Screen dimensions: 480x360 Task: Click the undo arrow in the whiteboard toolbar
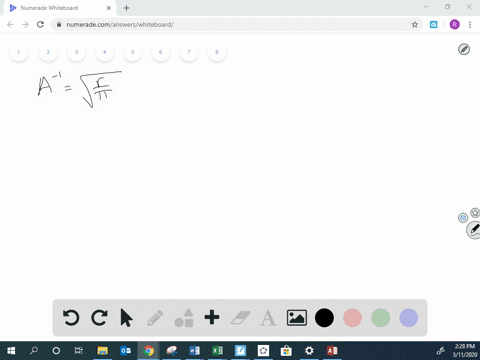[71, 318]
